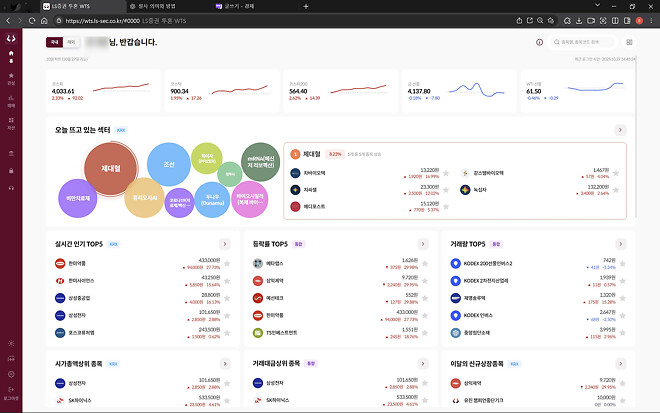Viewport: 660px width, 413px height.
Task: Click the browser address bar URL
Action: (x=102, y=21)
